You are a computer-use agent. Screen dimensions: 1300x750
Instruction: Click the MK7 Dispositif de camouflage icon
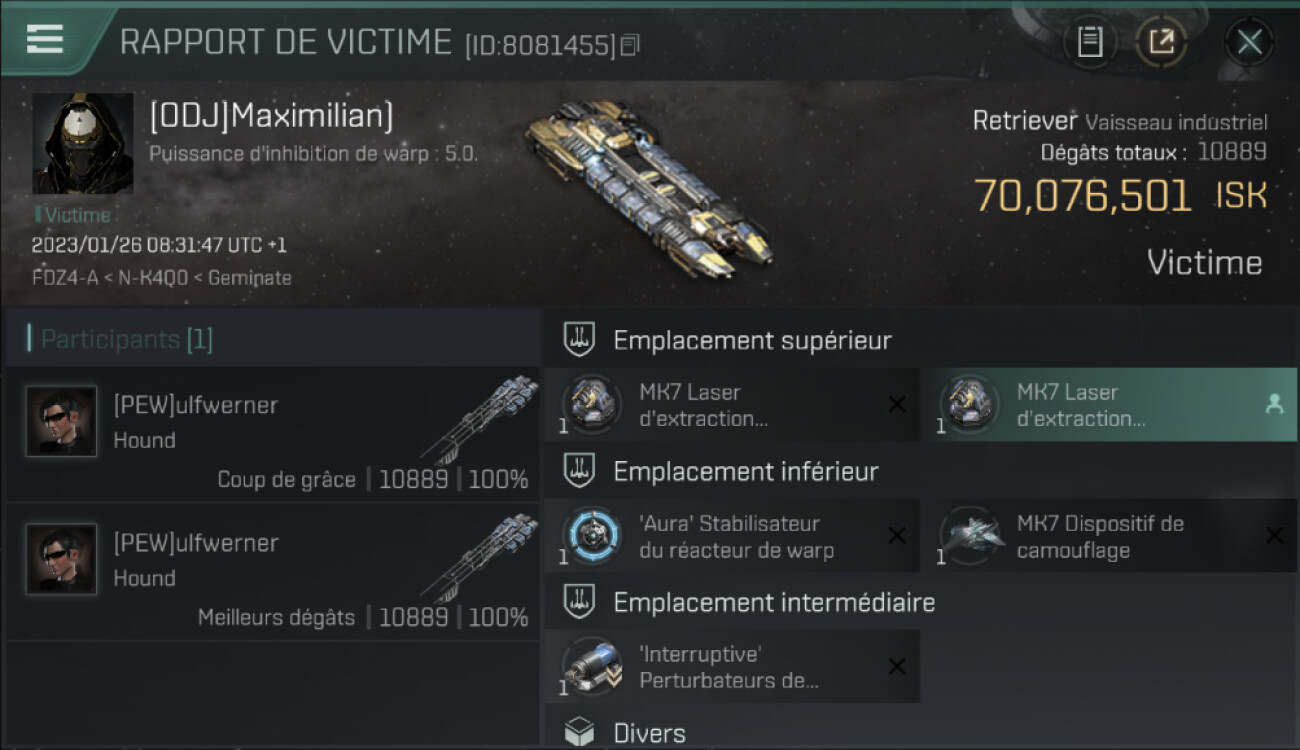[969, 535]
